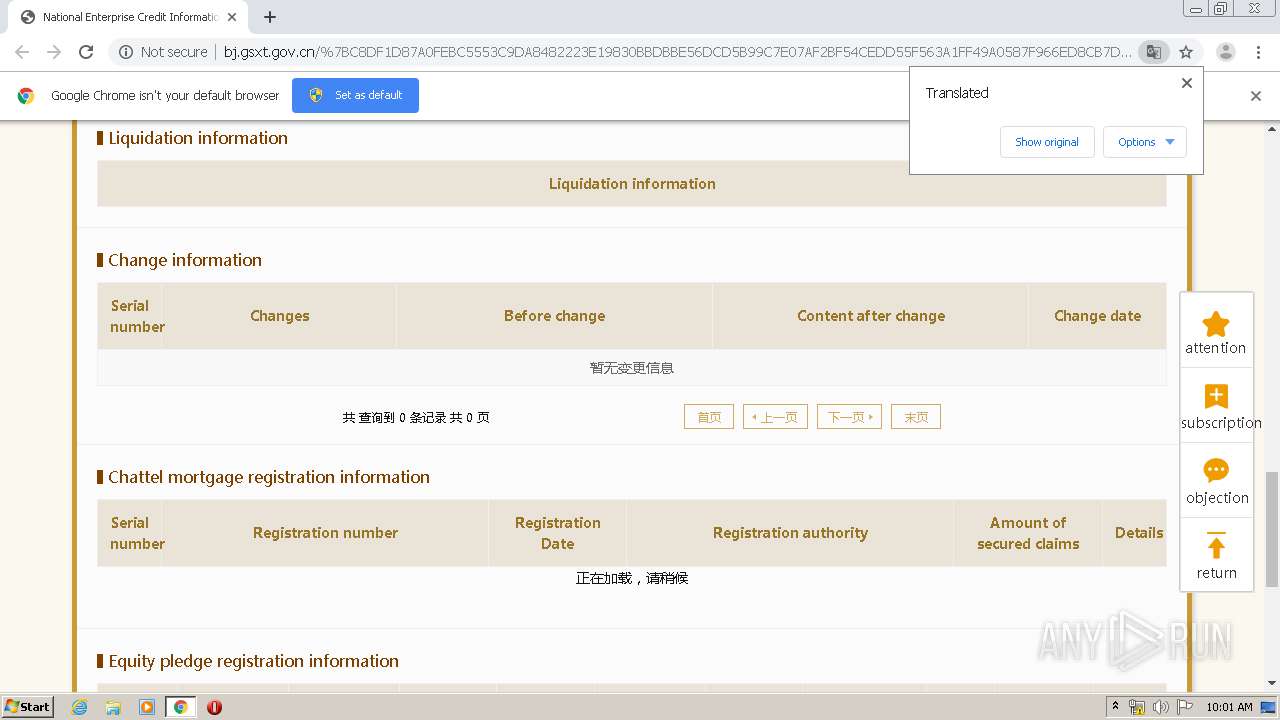Click Show original button
The image size is (1280, 720).
(x=1047, y=142)
